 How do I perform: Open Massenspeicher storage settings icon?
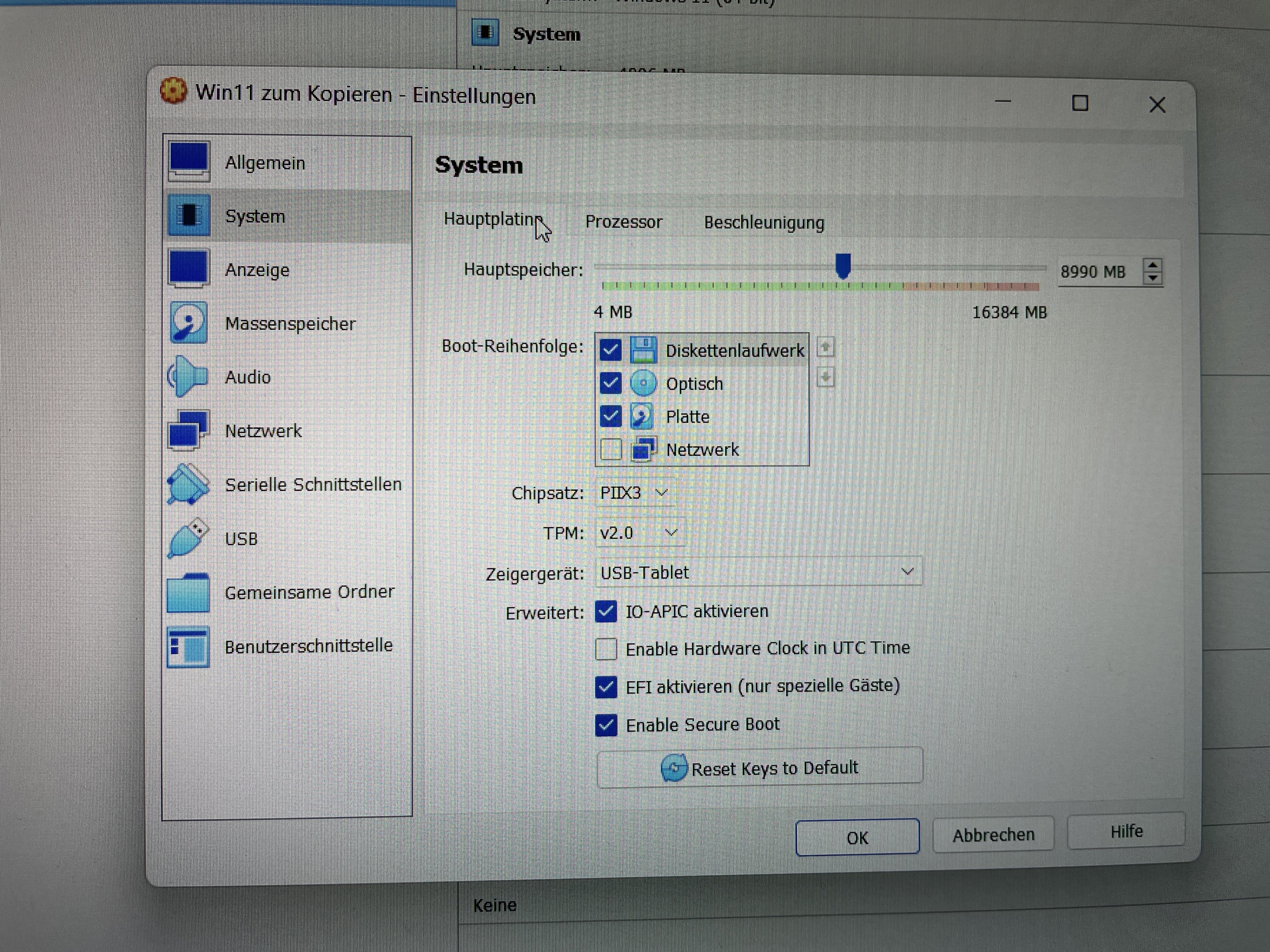pyautogui.click(x=188, y=323)
